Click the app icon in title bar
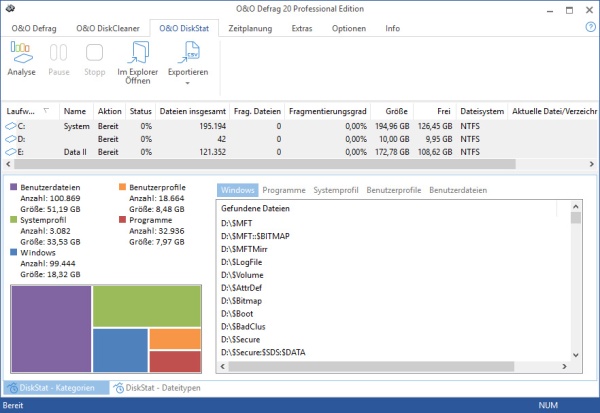600x413 pixels. 10,8
